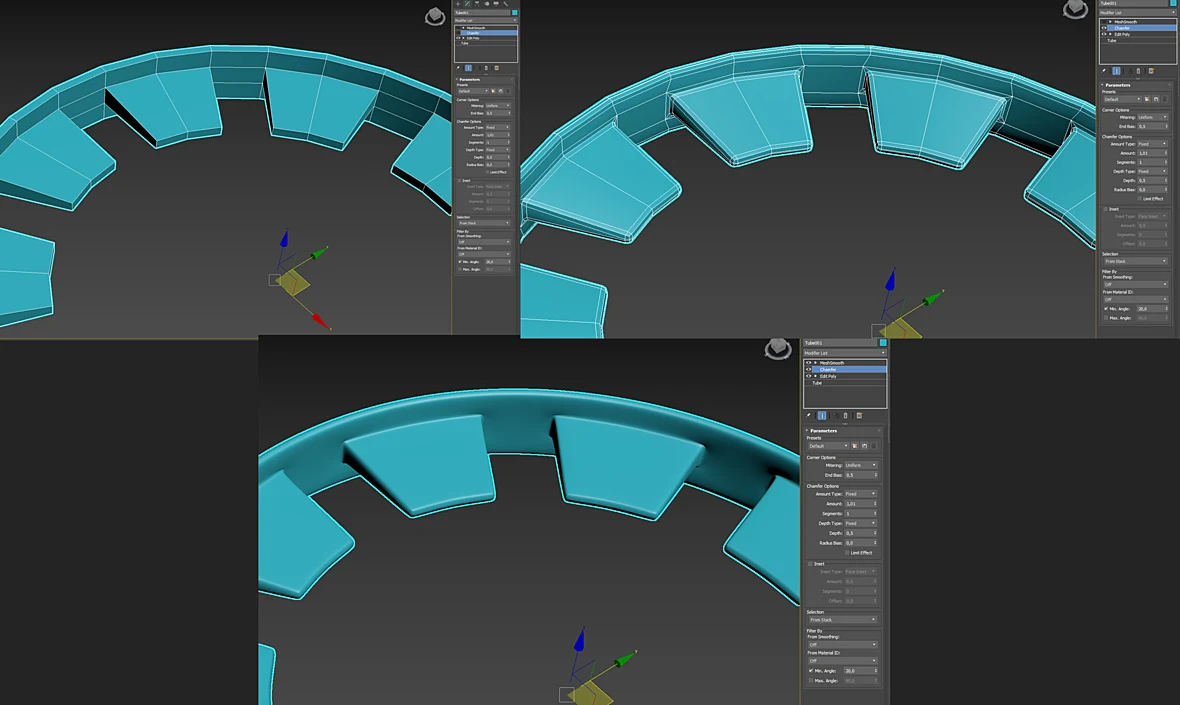Click object color swatch in top-left view panel
Image resolution: width=1180 pixels, height=705 pixels.
[x=514, y=13]
